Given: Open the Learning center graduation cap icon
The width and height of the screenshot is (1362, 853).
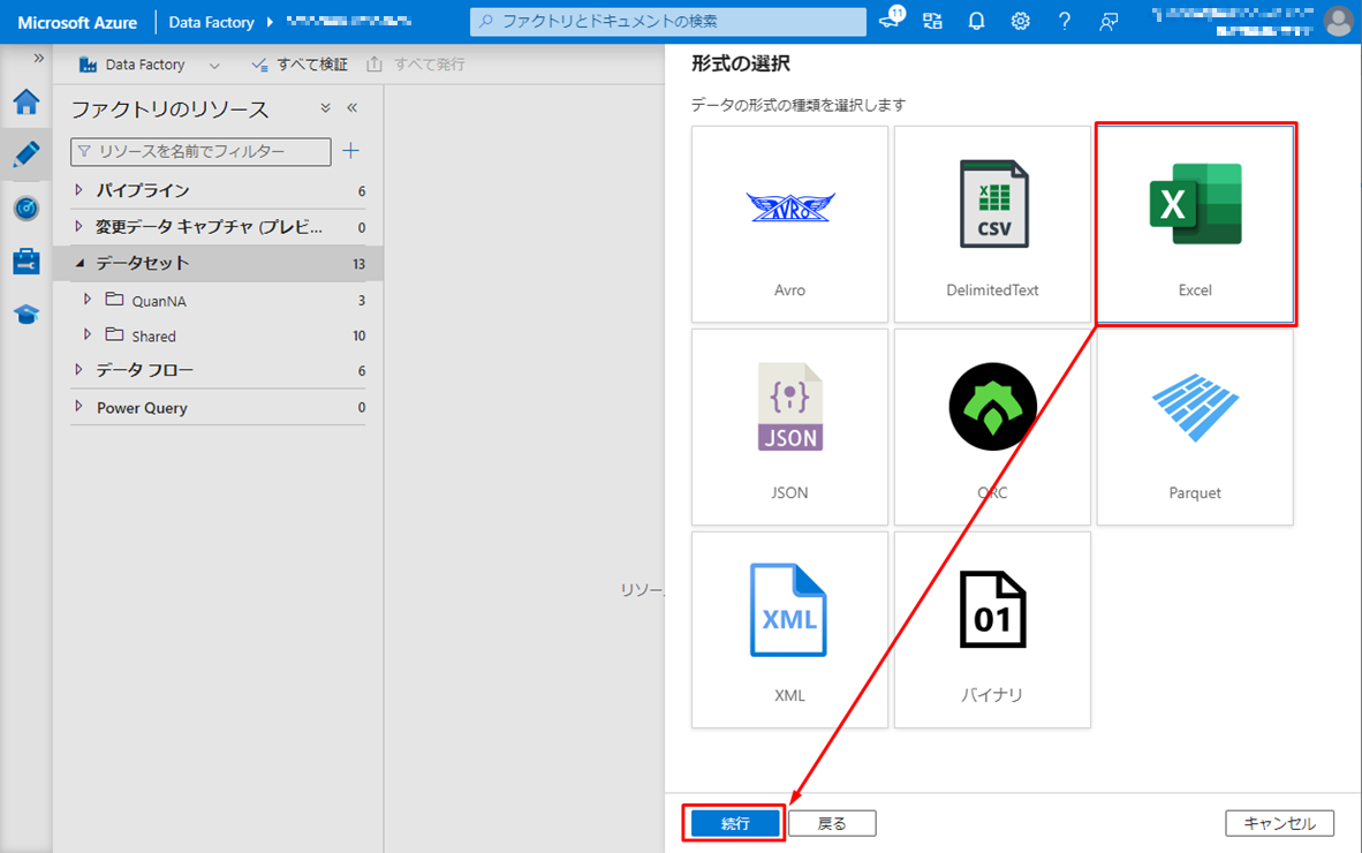Looking at the screenshot, I should (26, 315).
